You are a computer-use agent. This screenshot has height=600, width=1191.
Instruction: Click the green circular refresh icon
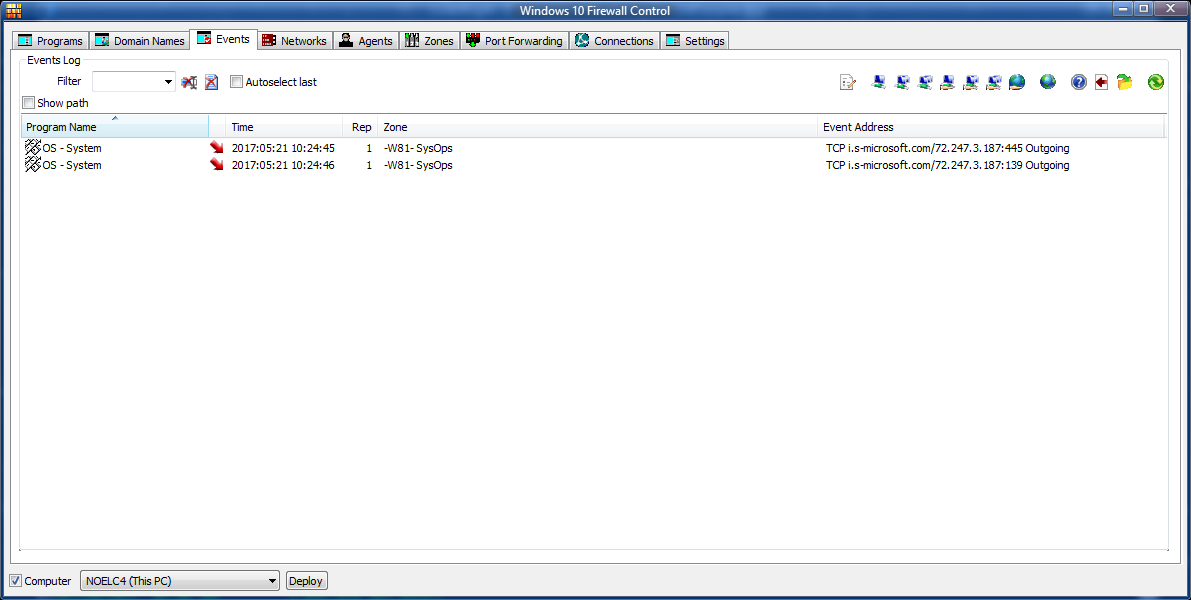click(x=1156, y=82)
